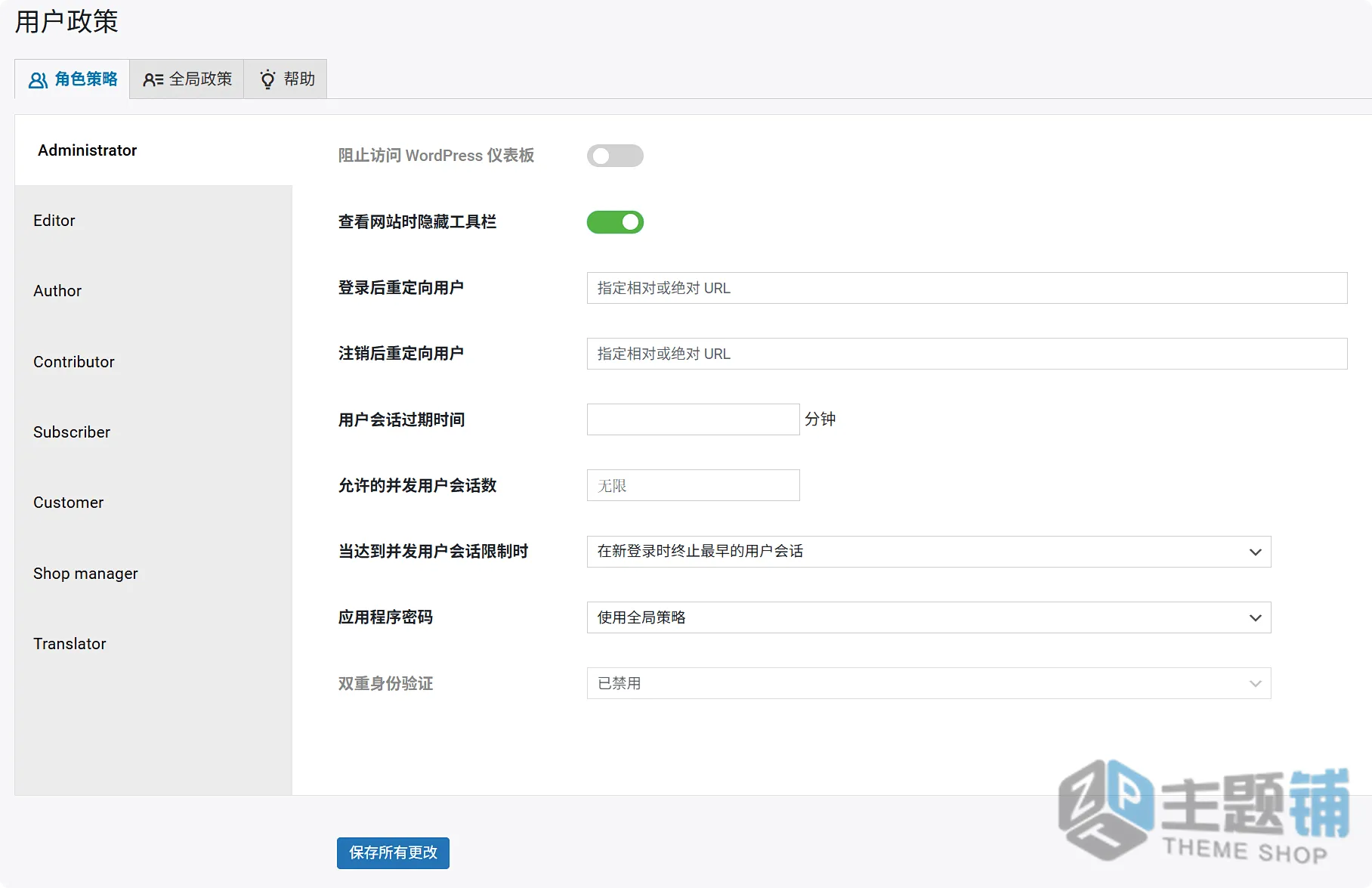Screen dimensions: 1372x888
Task: Switch to the 角色策略 tab
Action: click(73, 79)
